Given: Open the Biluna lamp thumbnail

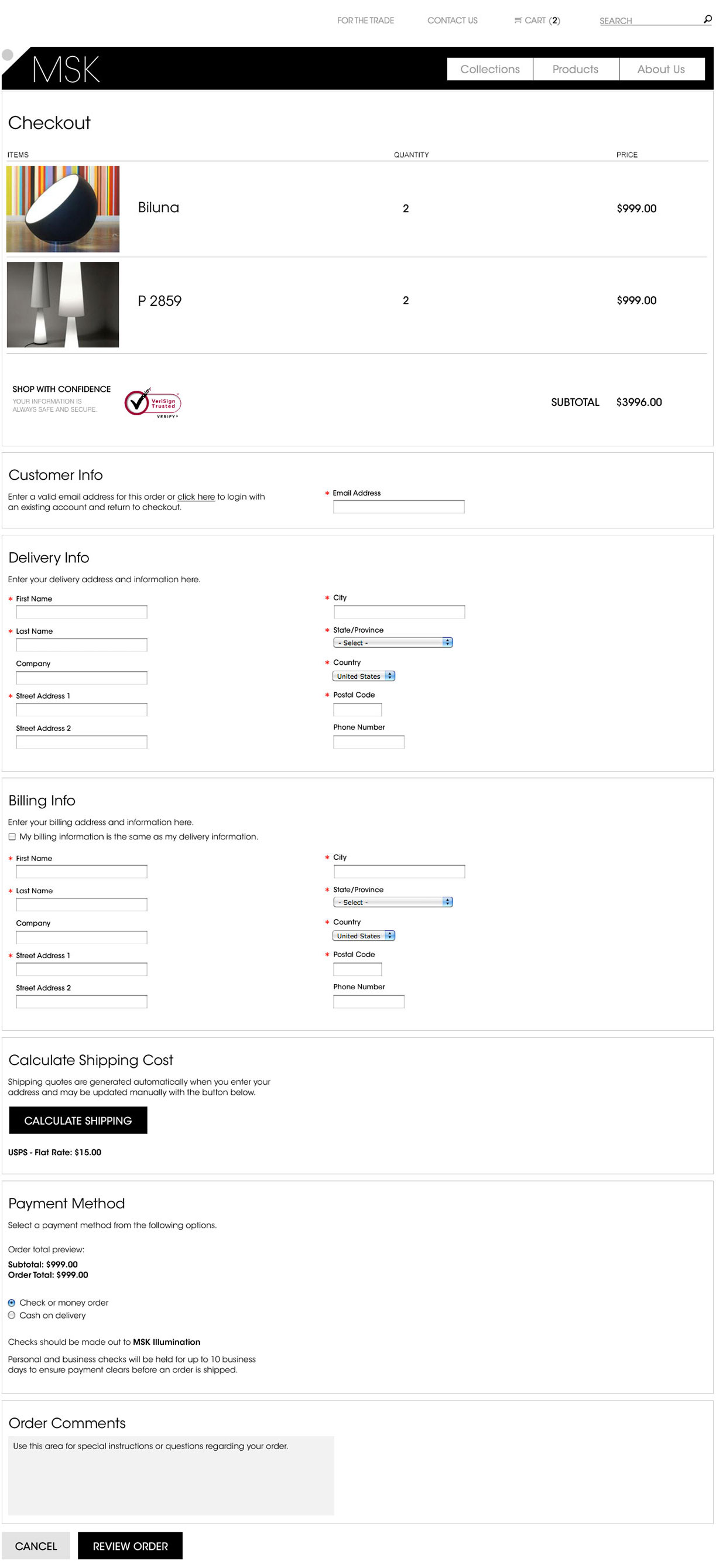Looking at the screenshot, I should (x=63, y=209).
